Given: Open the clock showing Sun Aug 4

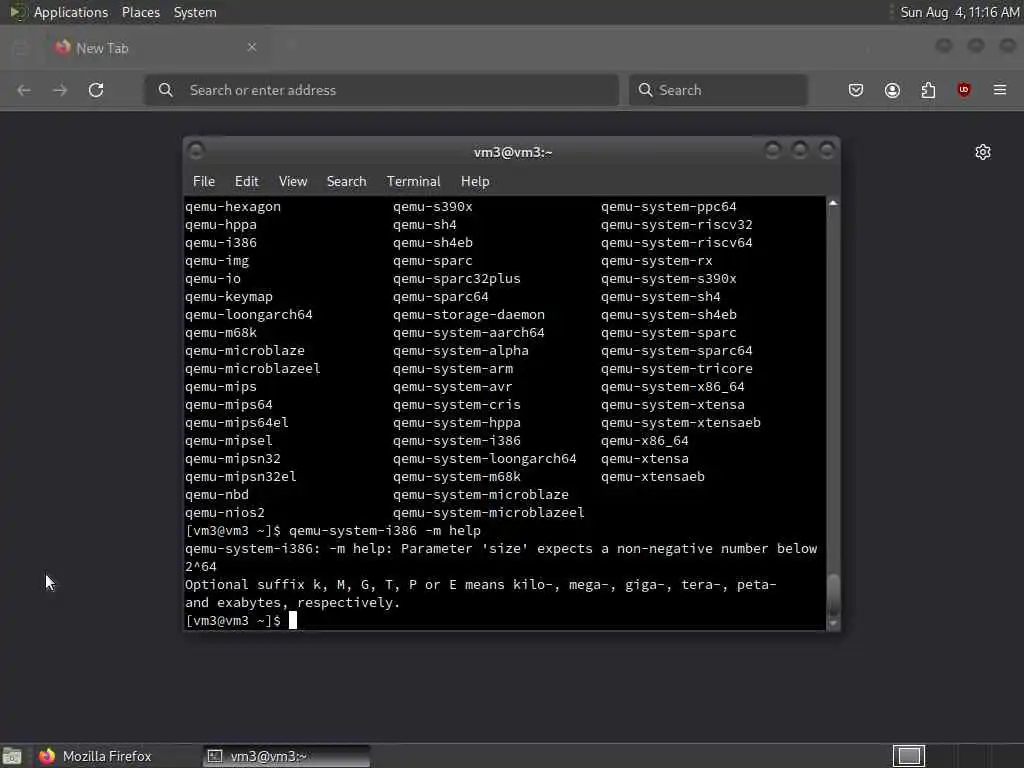Looking at the screenshot, I should [959, 12].
